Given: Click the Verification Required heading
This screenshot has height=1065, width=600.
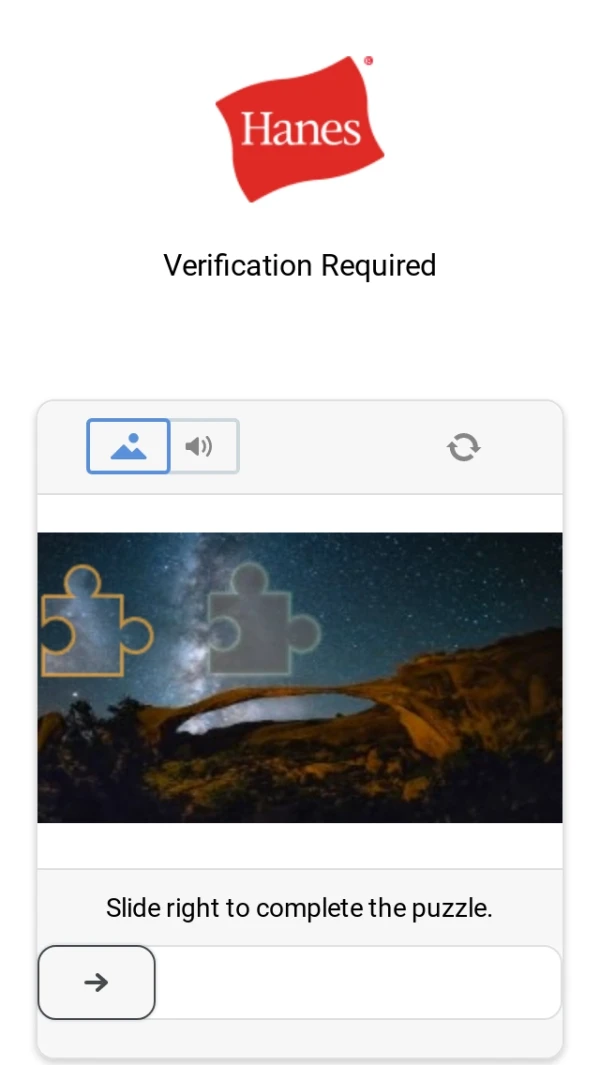Looking at the screenshot, I should [x=300, y=265].
